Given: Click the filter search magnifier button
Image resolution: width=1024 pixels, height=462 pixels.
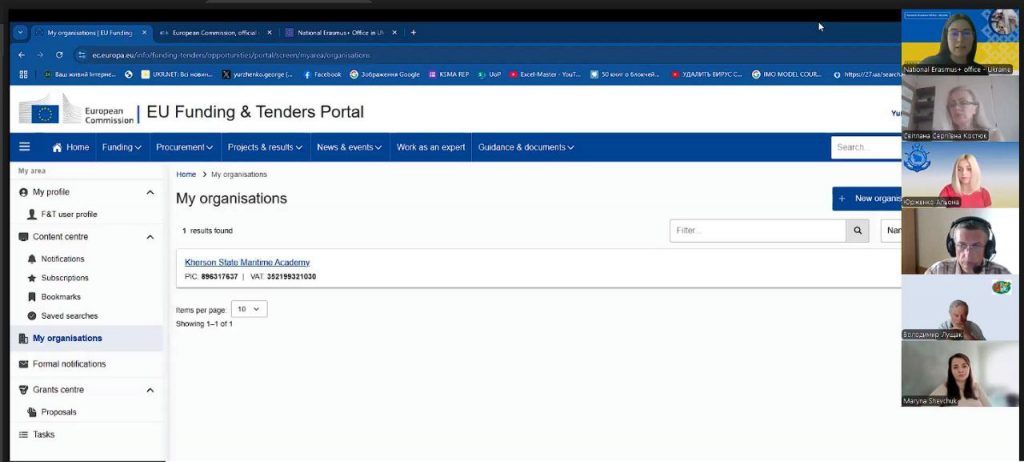Looking at the screenshot, I should (x=857, y=231).
